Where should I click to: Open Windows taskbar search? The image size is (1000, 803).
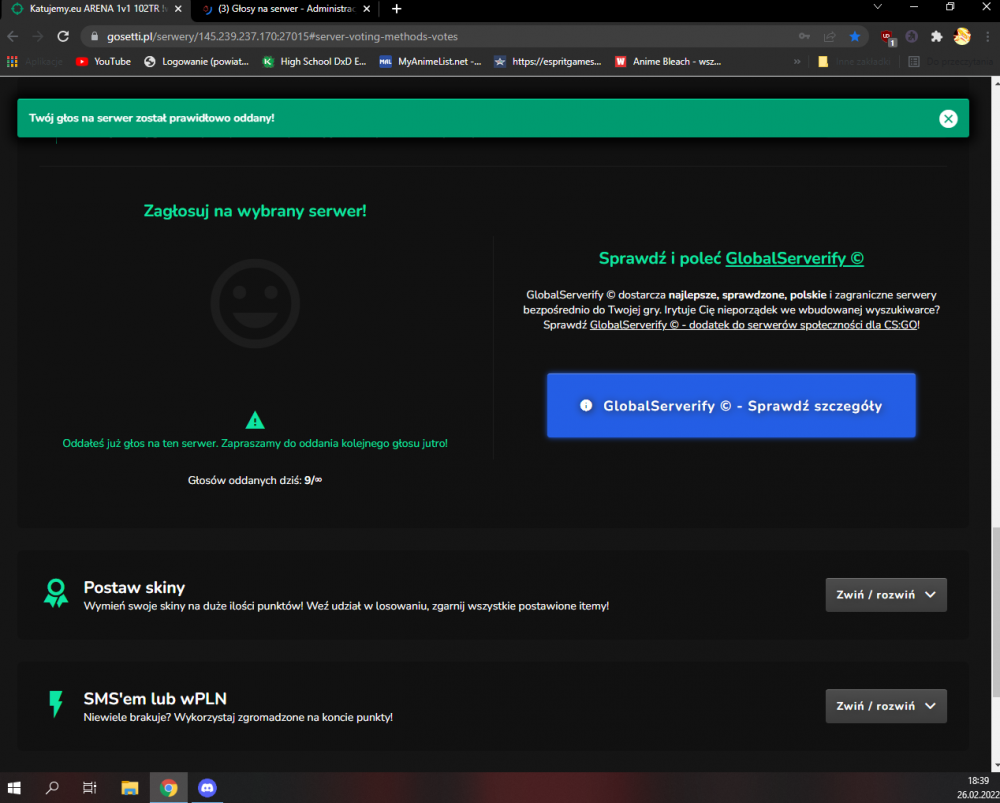(52, 788)
